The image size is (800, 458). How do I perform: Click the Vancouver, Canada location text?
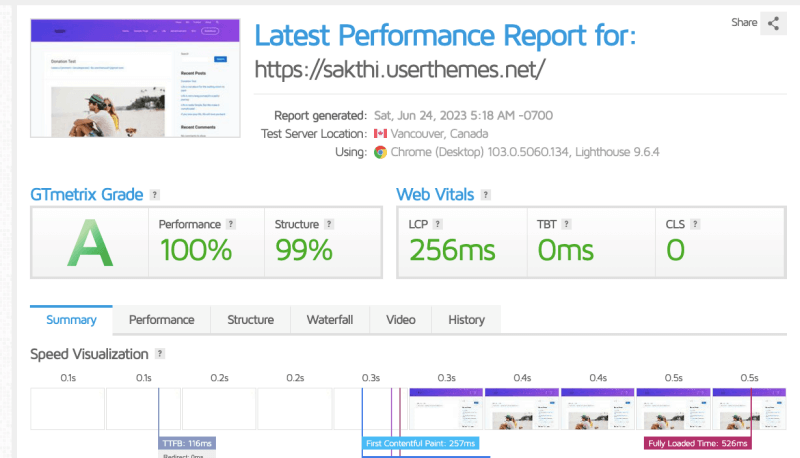(x=439, y=134)
